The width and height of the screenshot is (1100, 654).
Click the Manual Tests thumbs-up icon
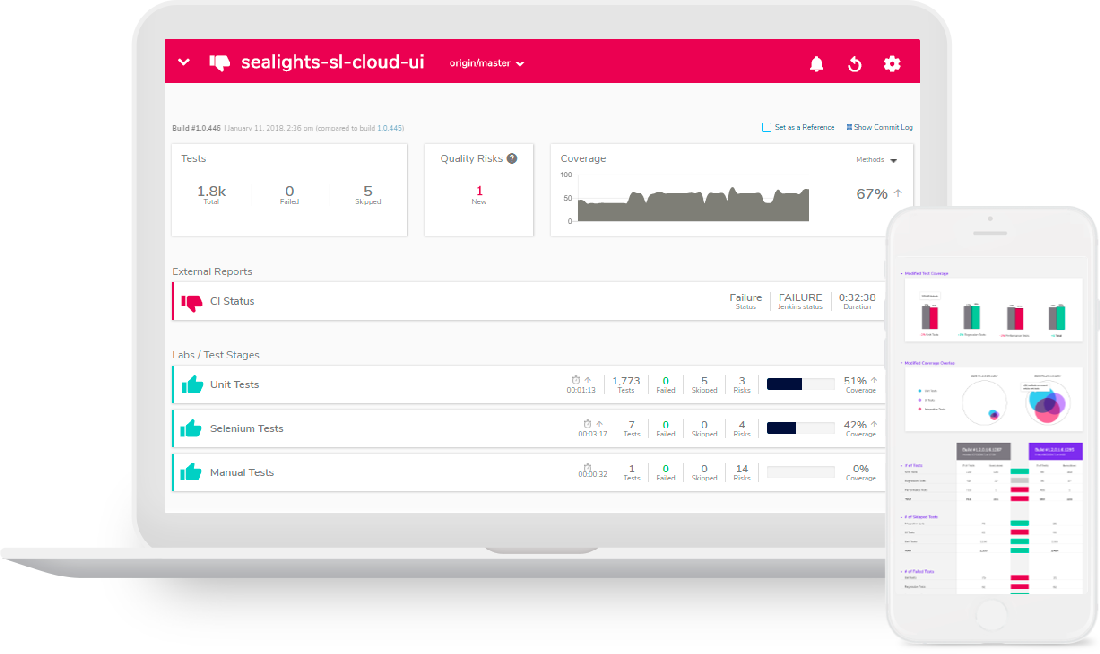point(191,473)
